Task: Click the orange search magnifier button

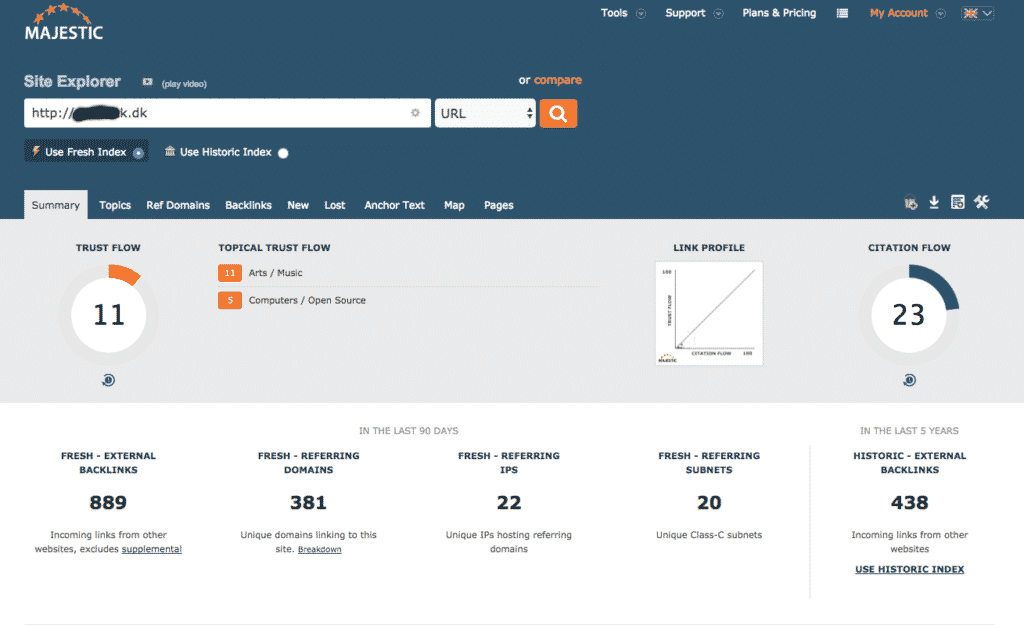Action: click(x=558, y=114)
